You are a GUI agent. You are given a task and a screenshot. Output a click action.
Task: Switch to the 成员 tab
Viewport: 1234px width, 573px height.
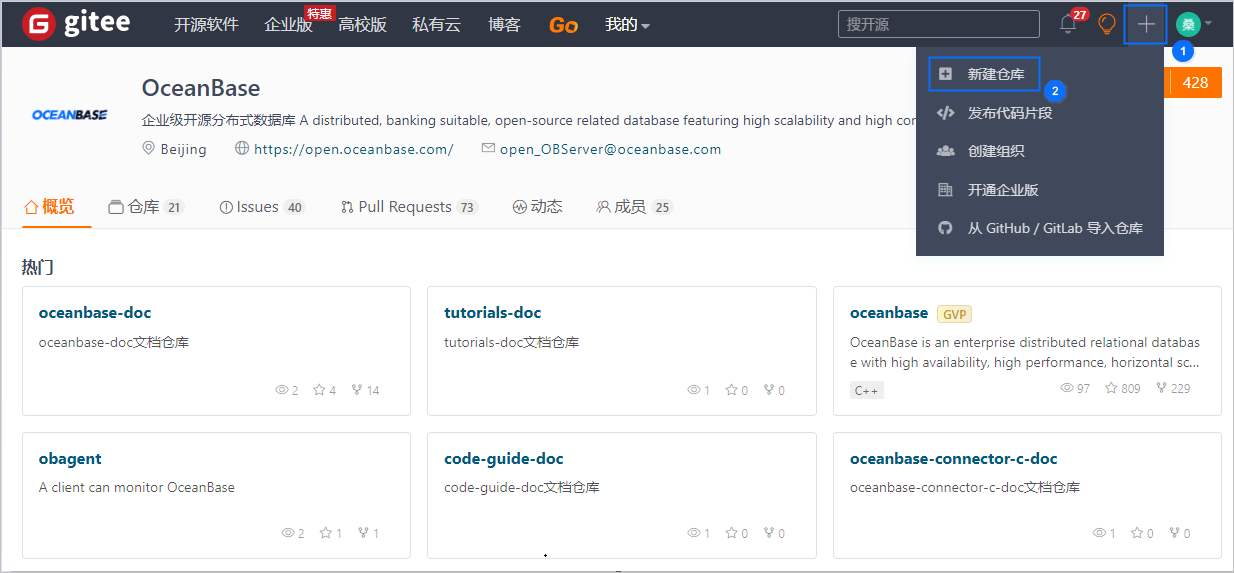(x=635, y=207)
